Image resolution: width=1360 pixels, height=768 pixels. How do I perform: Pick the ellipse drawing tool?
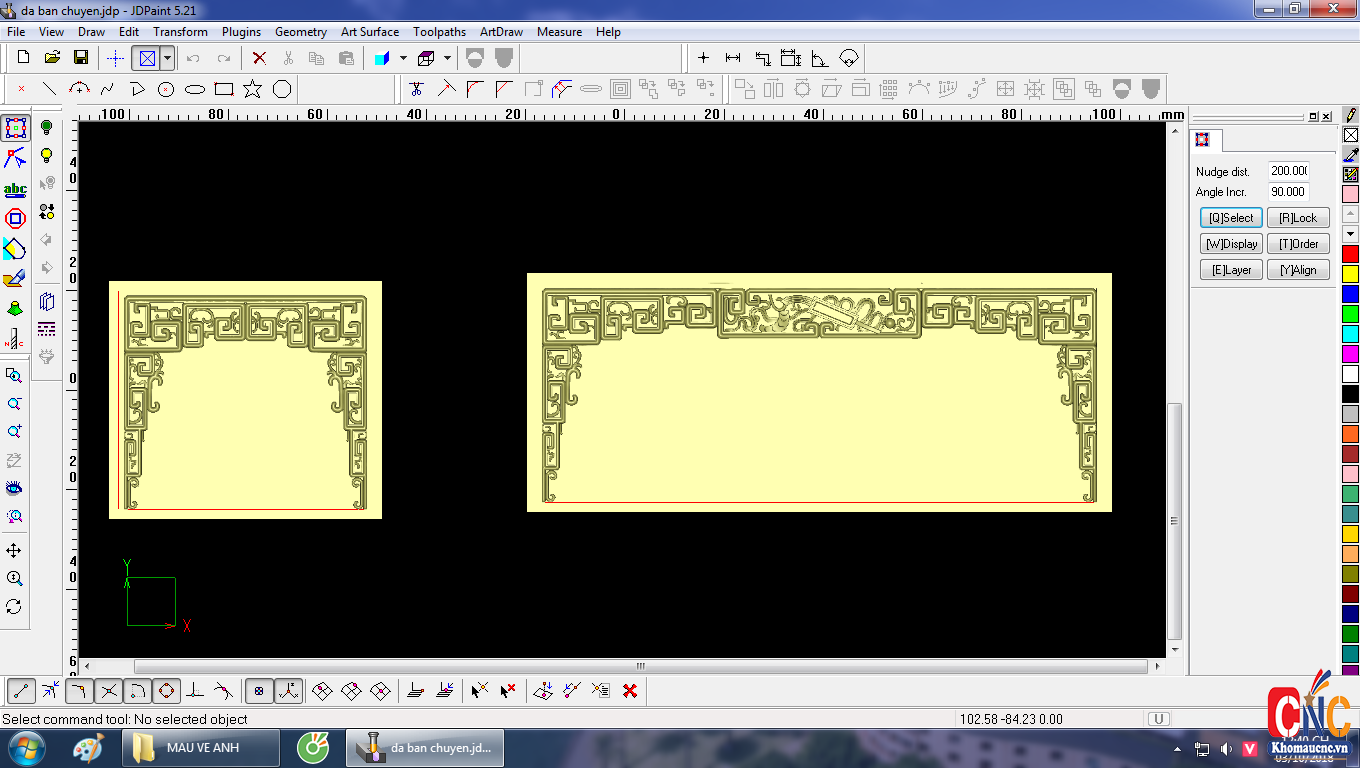pyautogui.click(x=195, y=89)
